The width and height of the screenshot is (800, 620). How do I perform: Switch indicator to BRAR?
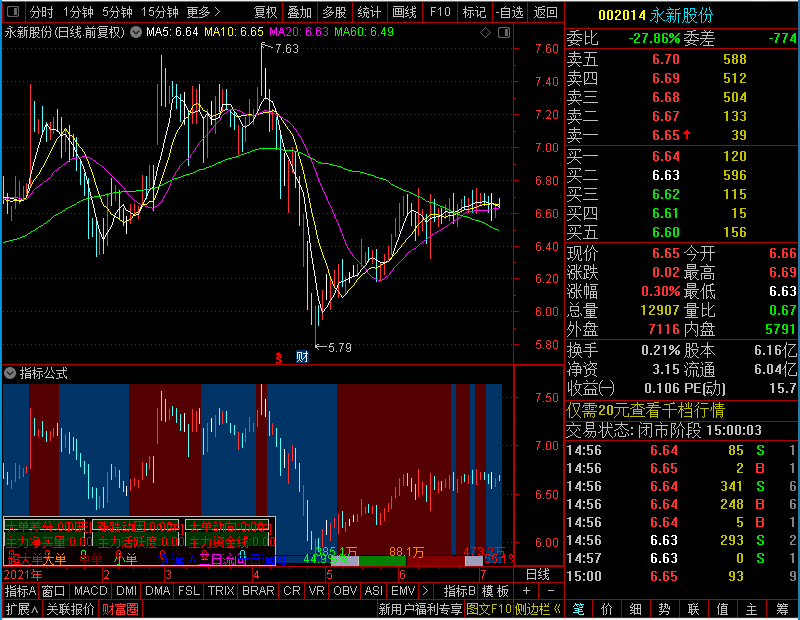pyautogui.click(x=258, y=591)
